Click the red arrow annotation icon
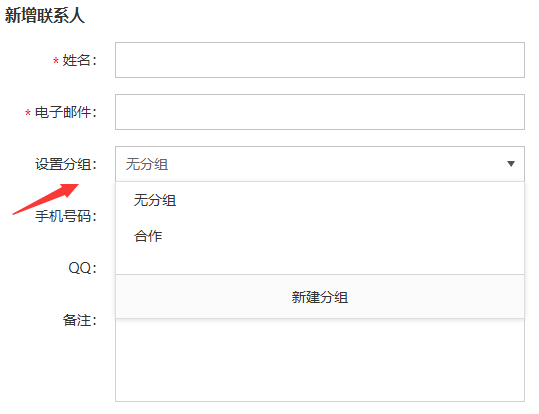 pos(46,199)
